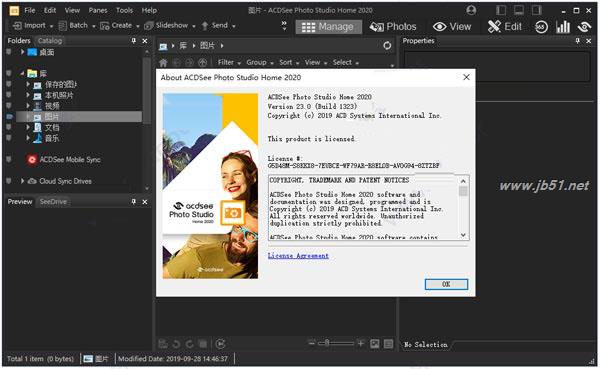Toggle the right panel layout icon
The image size is (600, 369).
coord(537,10)
